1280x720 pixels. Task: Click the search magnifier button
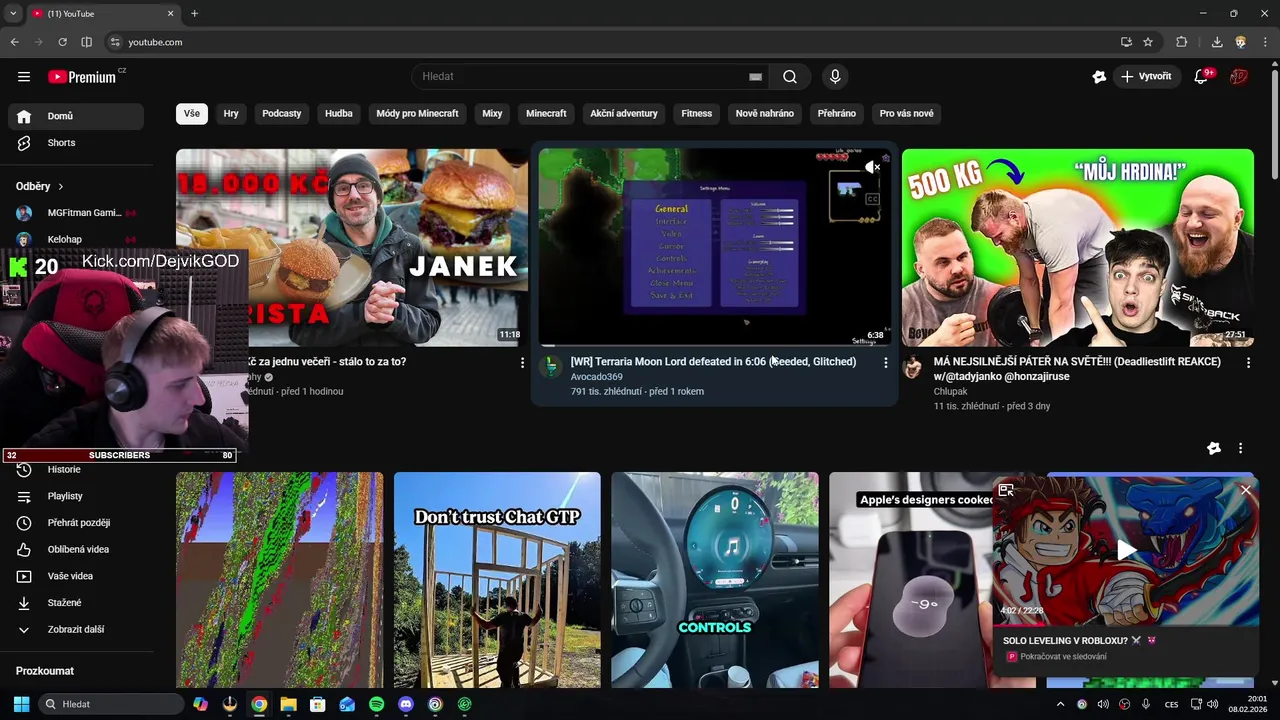click(790, 77)
